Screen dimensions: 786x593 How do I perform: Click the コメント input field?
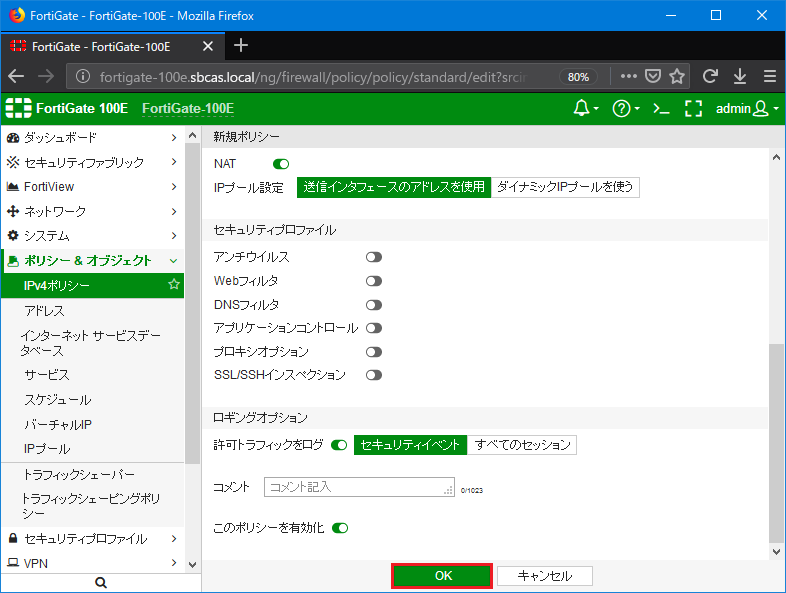[359, 487]
